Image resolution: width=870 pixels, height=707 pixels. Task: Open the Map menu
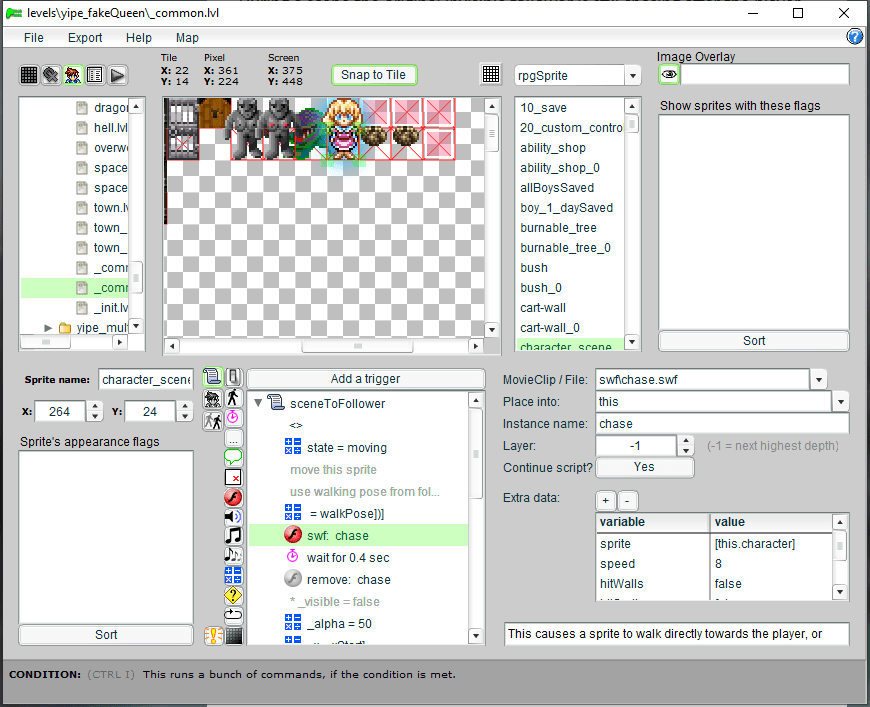tap(187, 38)
